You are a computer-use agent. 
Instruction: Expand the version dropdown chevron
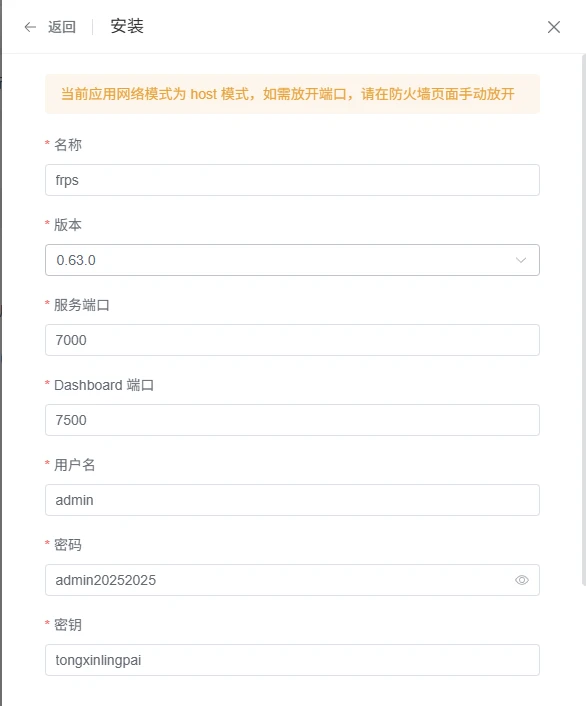point(521,260)
